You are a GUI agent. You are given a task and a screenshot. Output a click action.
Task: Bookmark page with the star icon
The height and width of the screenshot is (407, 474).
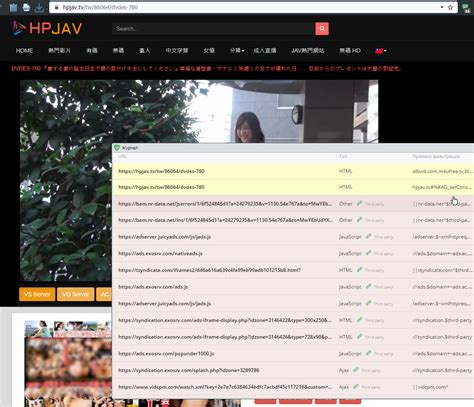450,7
